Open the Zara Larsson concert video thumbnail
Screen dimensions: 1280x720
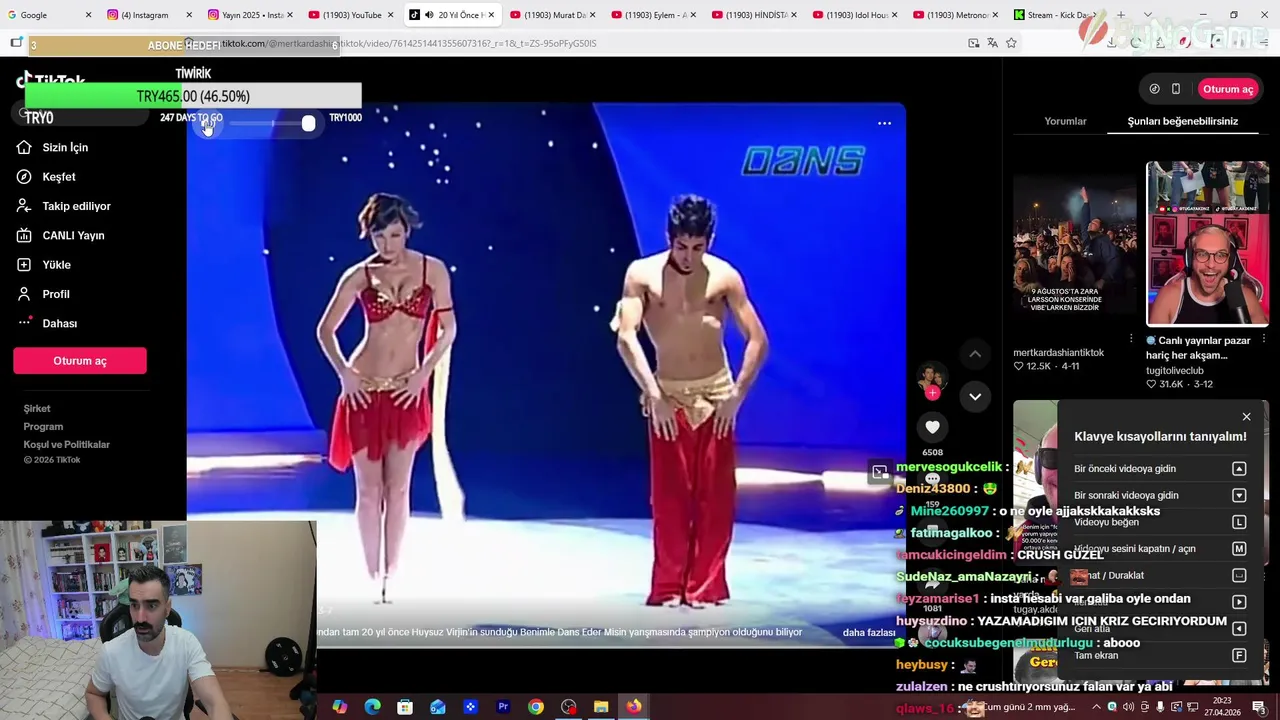[x=1074, y=244]
